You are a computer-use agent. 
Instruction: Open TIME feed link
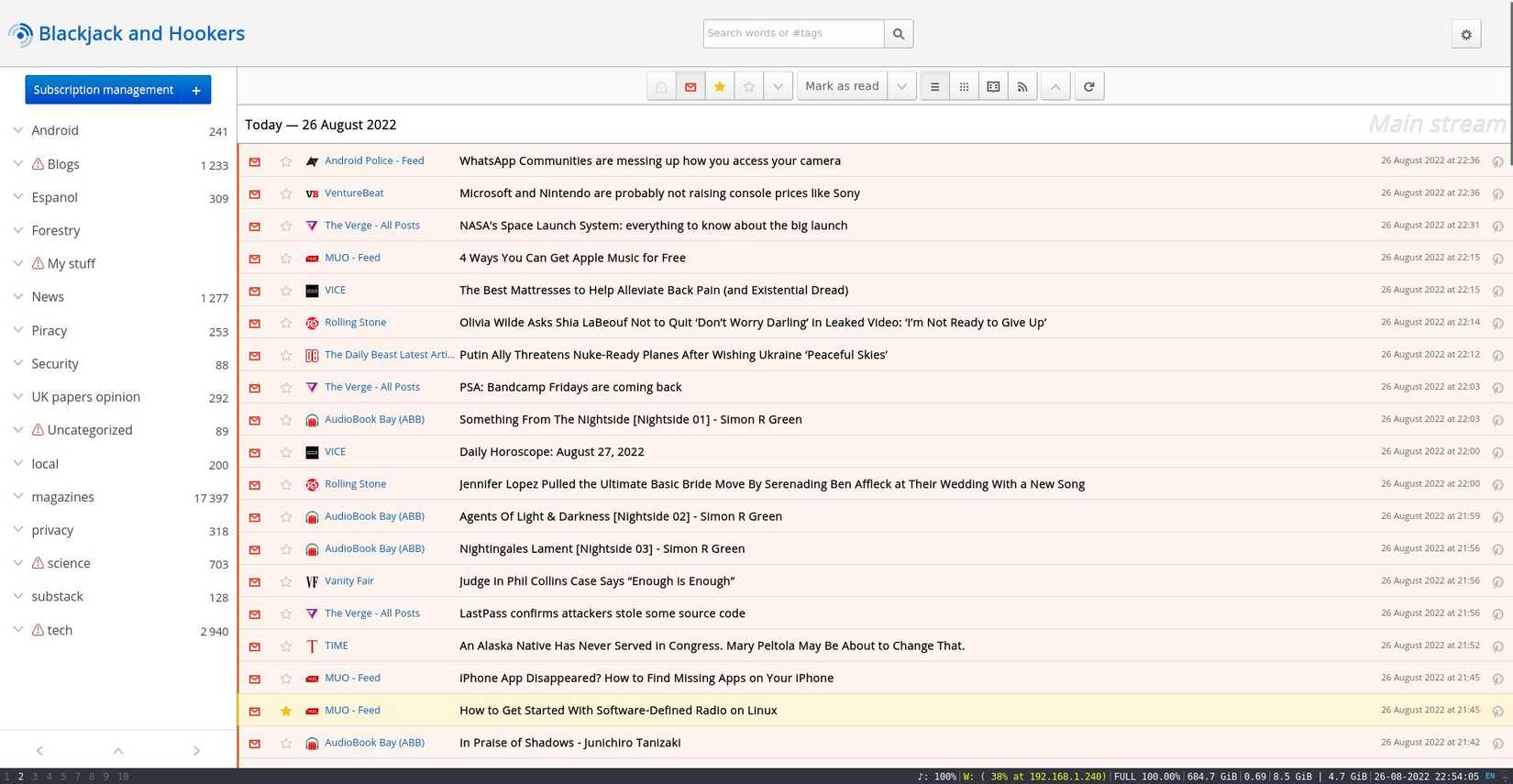[x=337, y=646]
